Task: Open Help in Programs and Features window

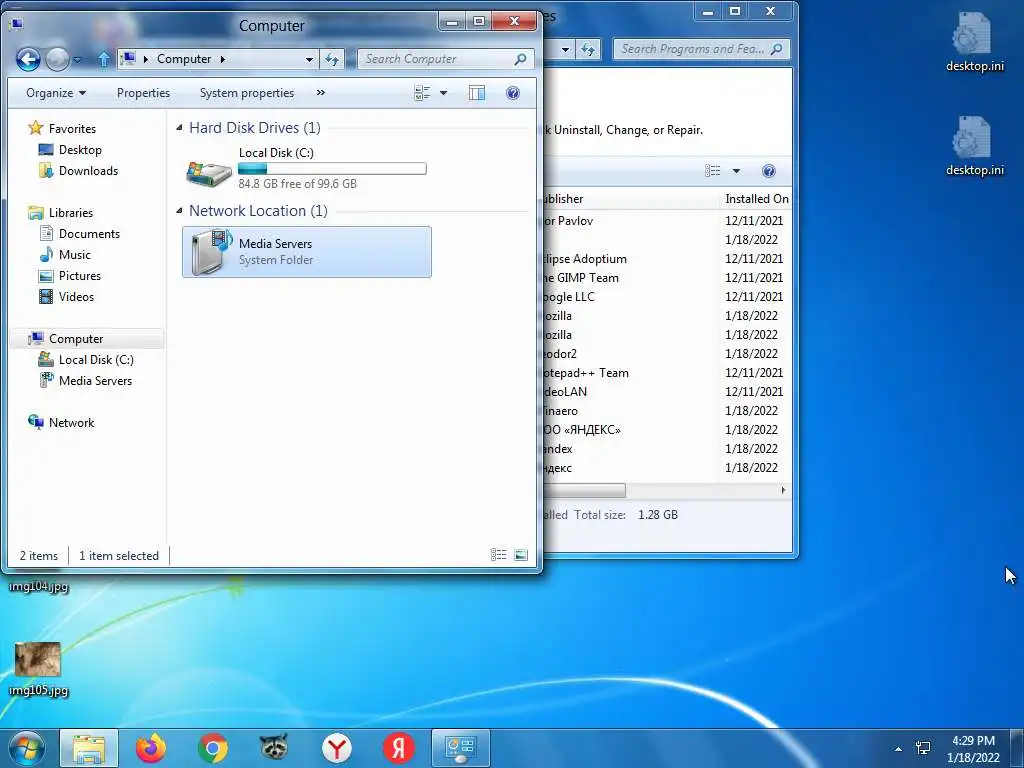Action: [769, 171]
